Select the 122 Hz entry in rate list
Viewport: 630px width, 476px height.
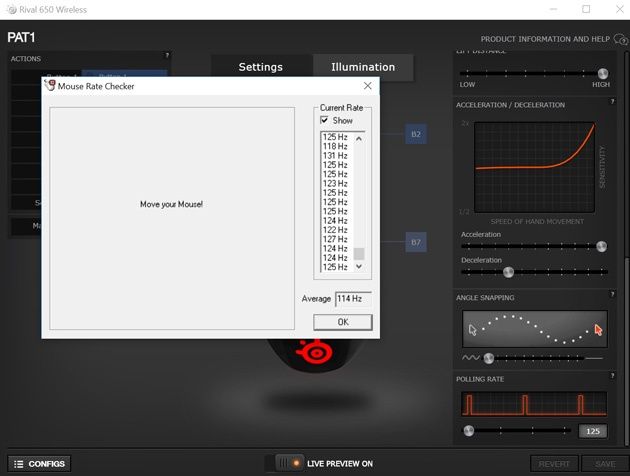tap(335, 230)
